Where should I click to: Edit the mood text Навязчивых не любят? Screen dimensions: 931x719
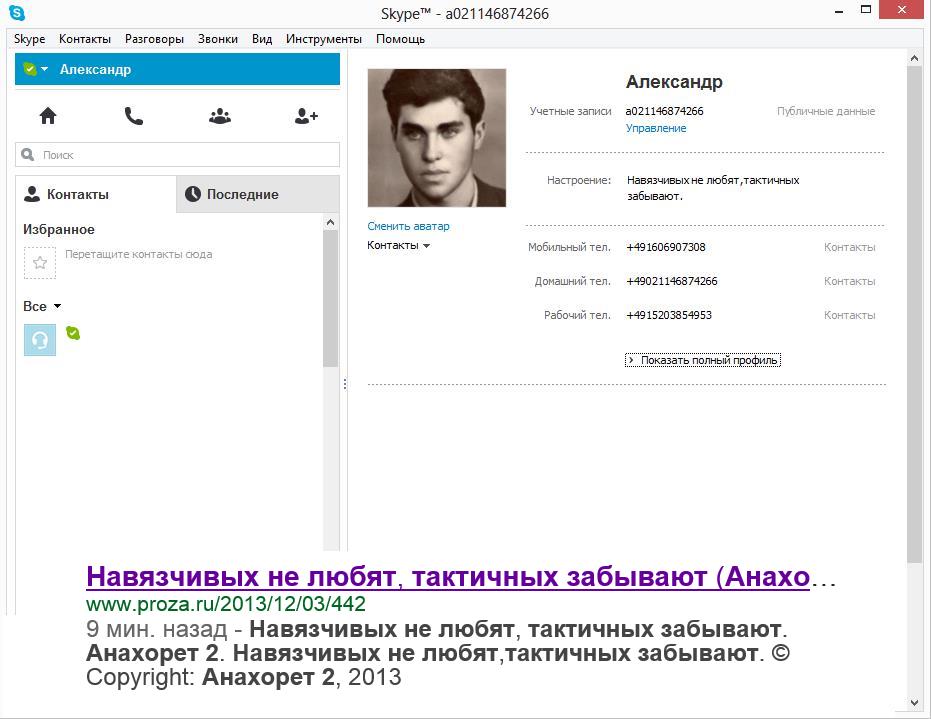[x=713, y=188]
